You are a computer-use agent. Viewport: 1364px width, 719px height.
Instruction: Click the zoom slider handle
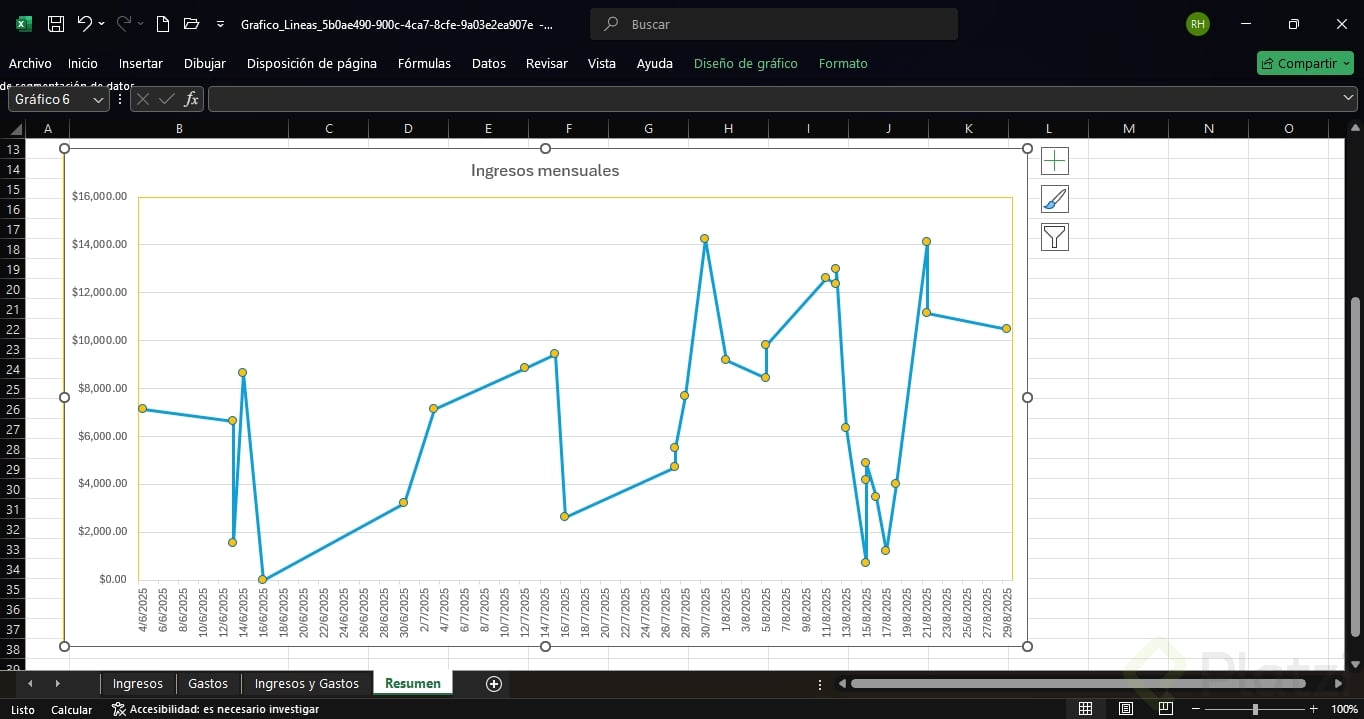click(x=1255, y=709)
